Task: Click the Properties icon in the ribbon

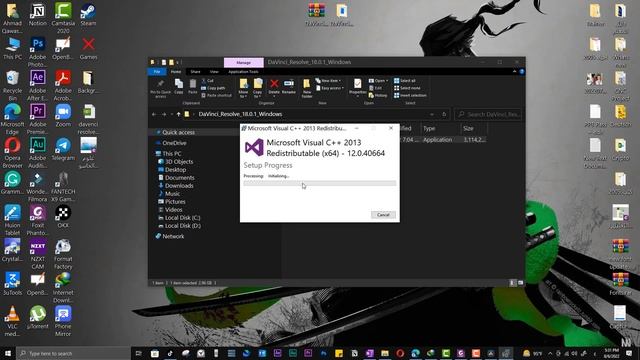Action: click(x=358, y=87)
